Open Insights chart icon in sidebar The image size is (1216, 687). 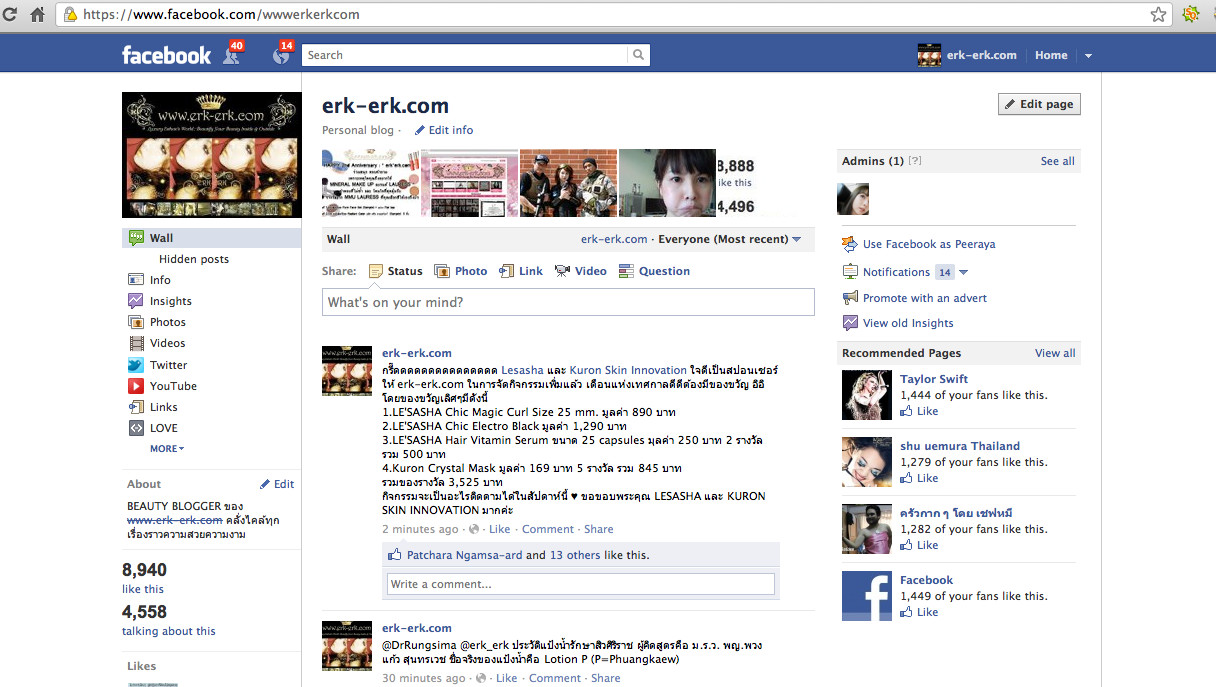coord(136,301)
